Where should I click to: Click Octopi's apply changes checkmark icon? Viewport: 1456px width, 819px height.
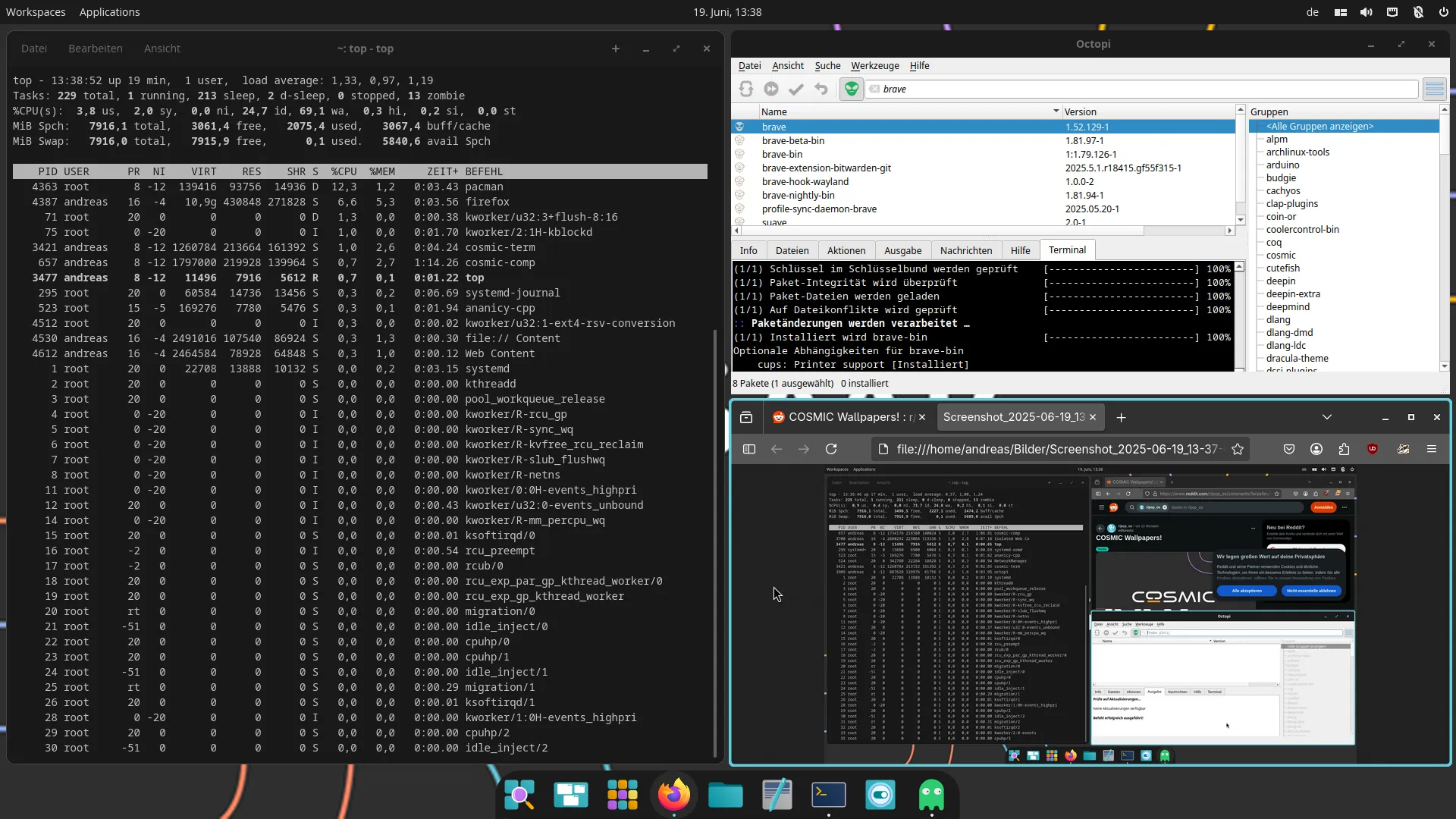[795, 89]
